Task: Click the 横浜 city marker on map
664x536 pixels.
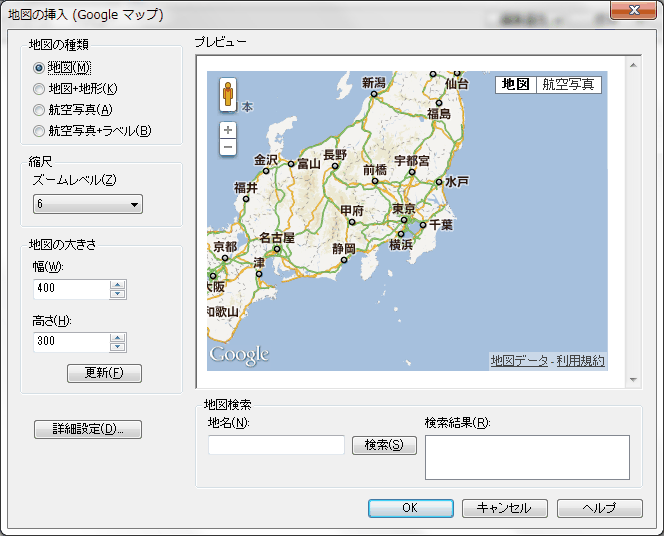Action: tap(401, 234)
